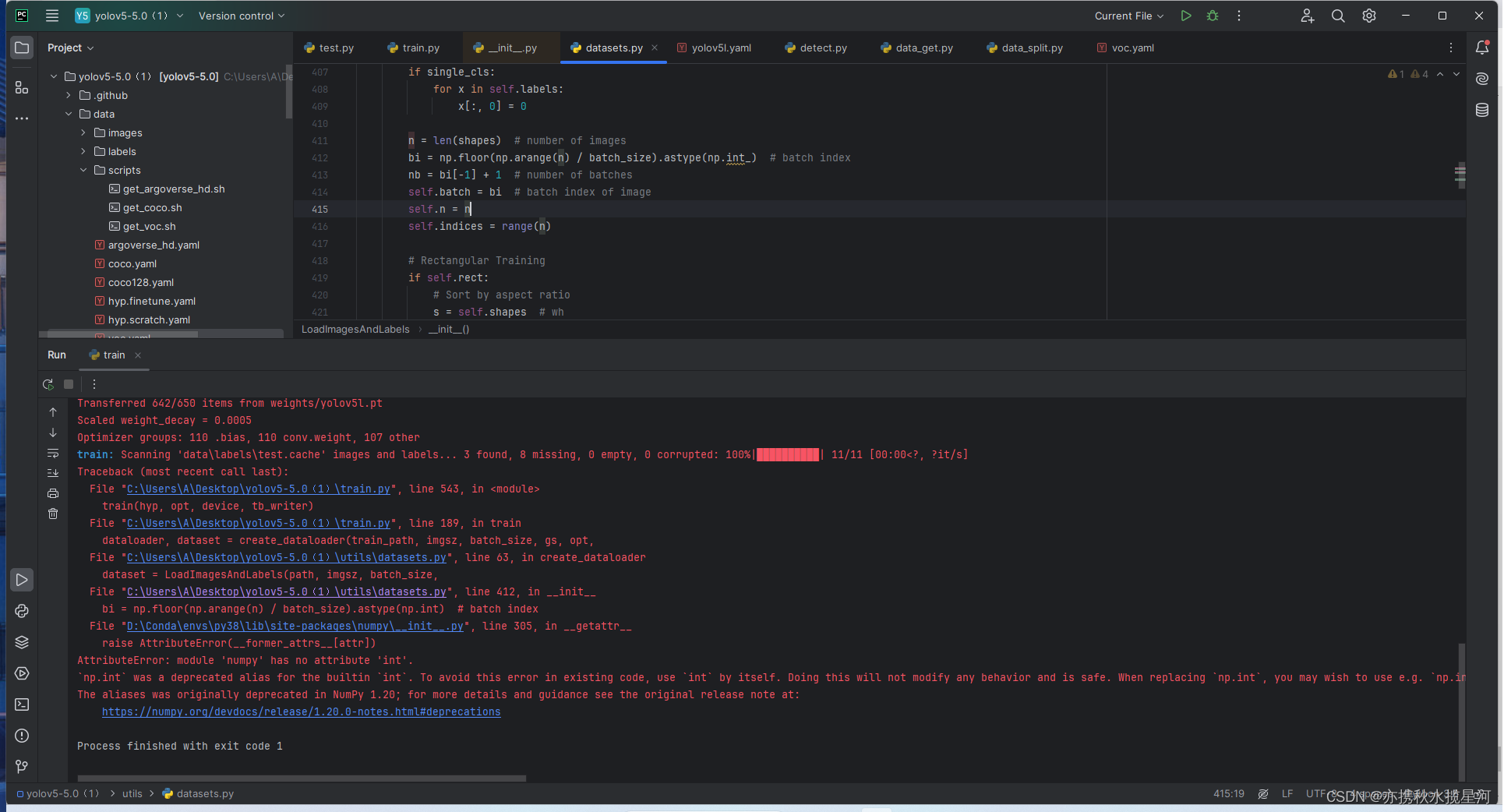Open get_coco.sh in the project tree
1504x812 pixels.
[x=152, y=208]
